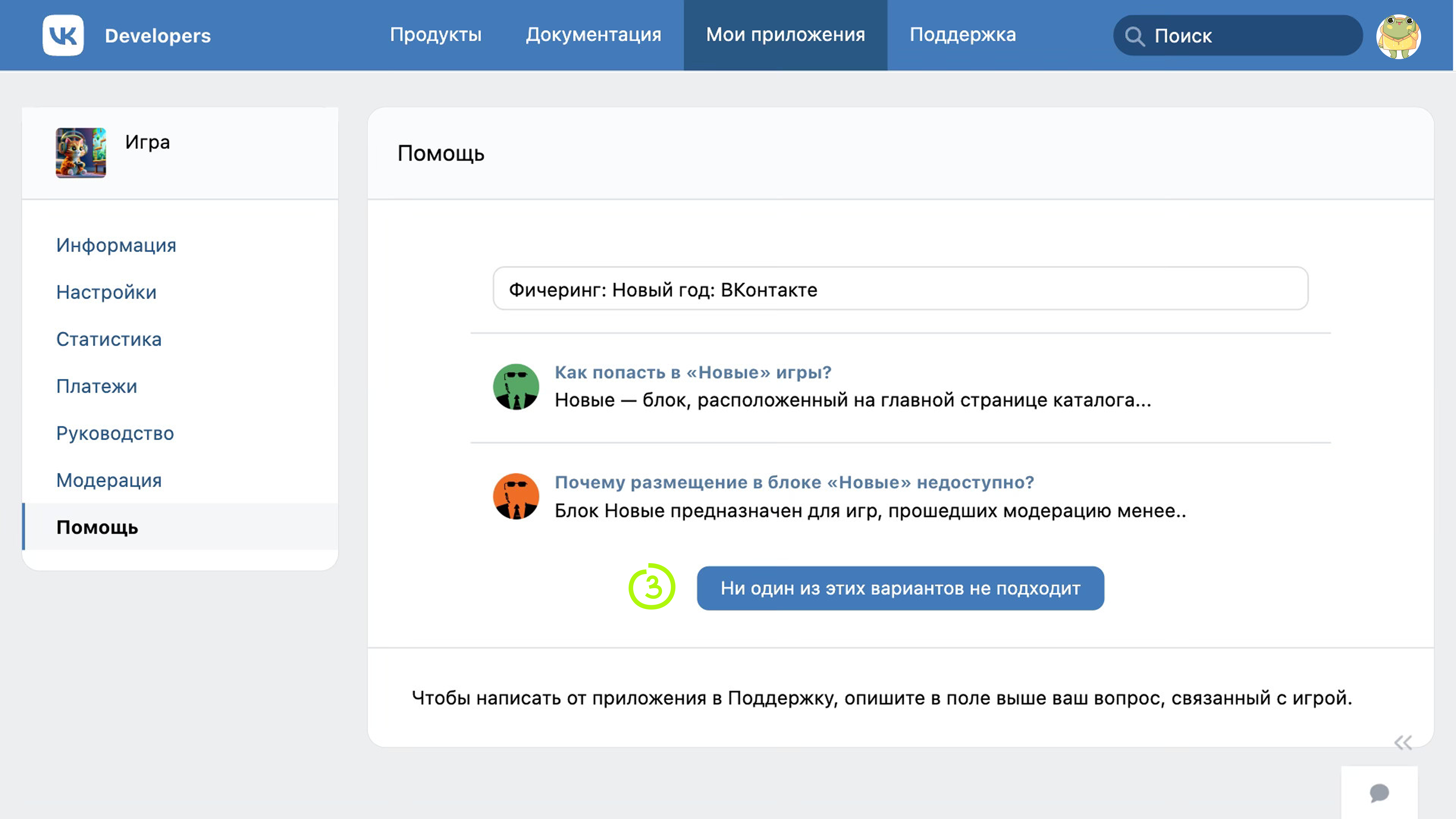This screenshot has width=1456, height=819.
Task: Click the VK logo icon
Action: [63, 36]
